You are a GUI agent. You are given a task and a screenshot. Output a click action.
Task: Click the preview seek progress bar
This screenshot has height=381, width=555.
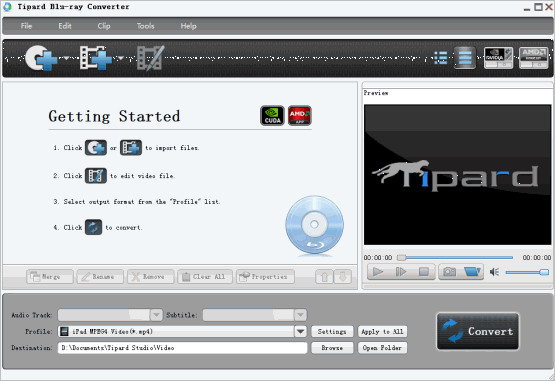pos(455,257)
